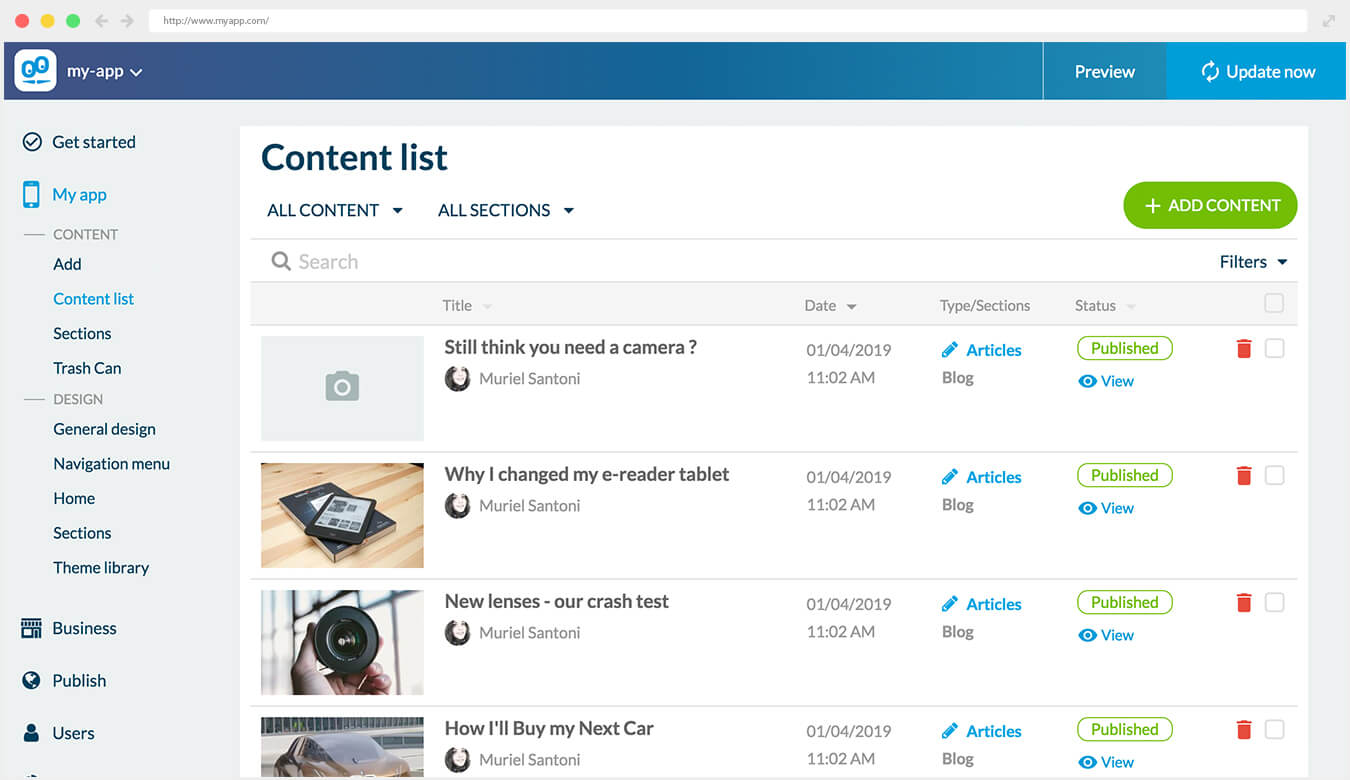Click pencil icon for 'Still think you need a camera'

(x=950, y=350)
